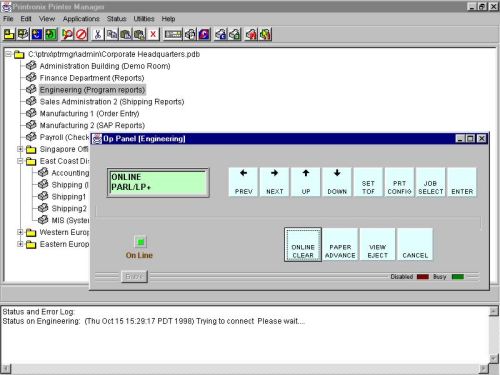
Task: Click PAPER ADVANCE button
Action: (340, 245)
